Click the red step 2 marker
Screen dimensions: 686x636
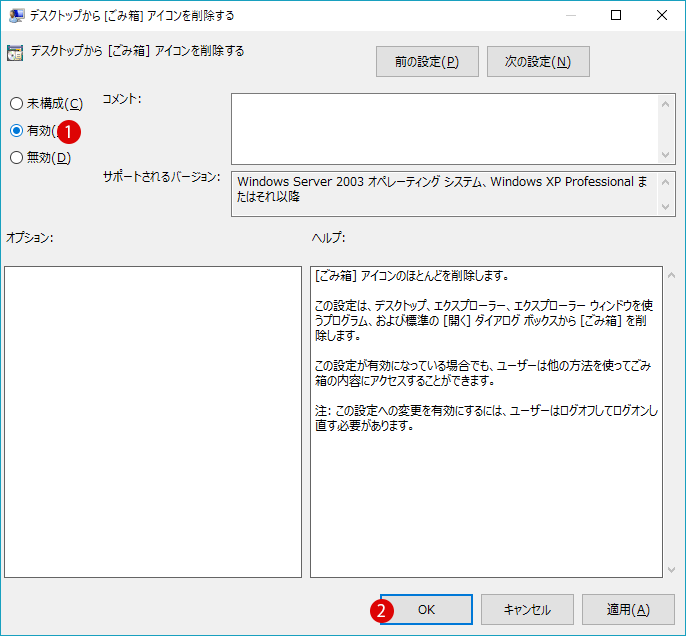click(380, 609)
